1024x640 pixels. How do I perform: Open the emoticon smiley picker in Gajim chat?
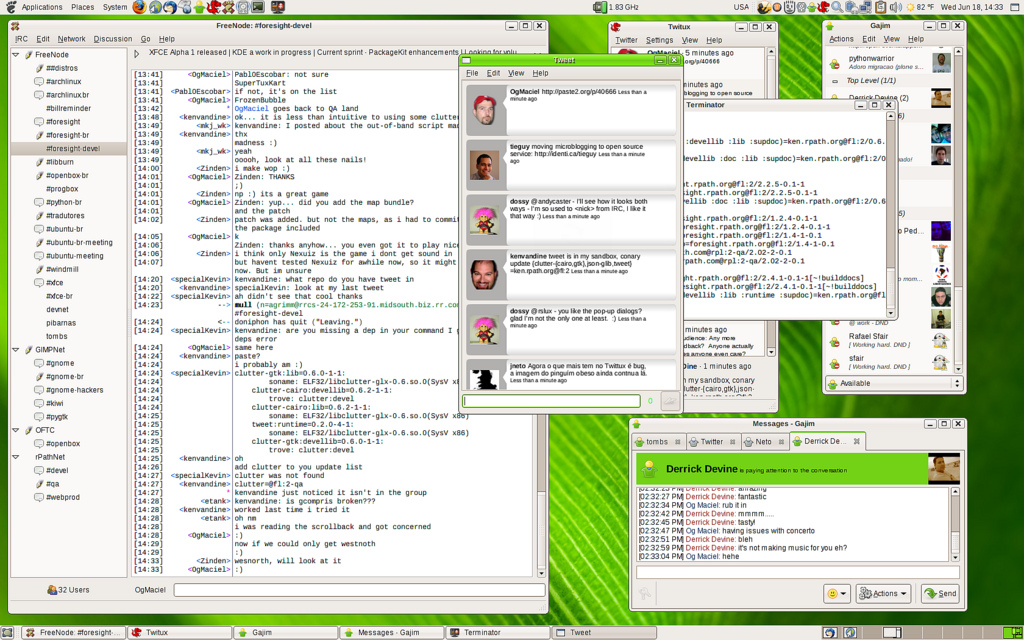point(836,593)
